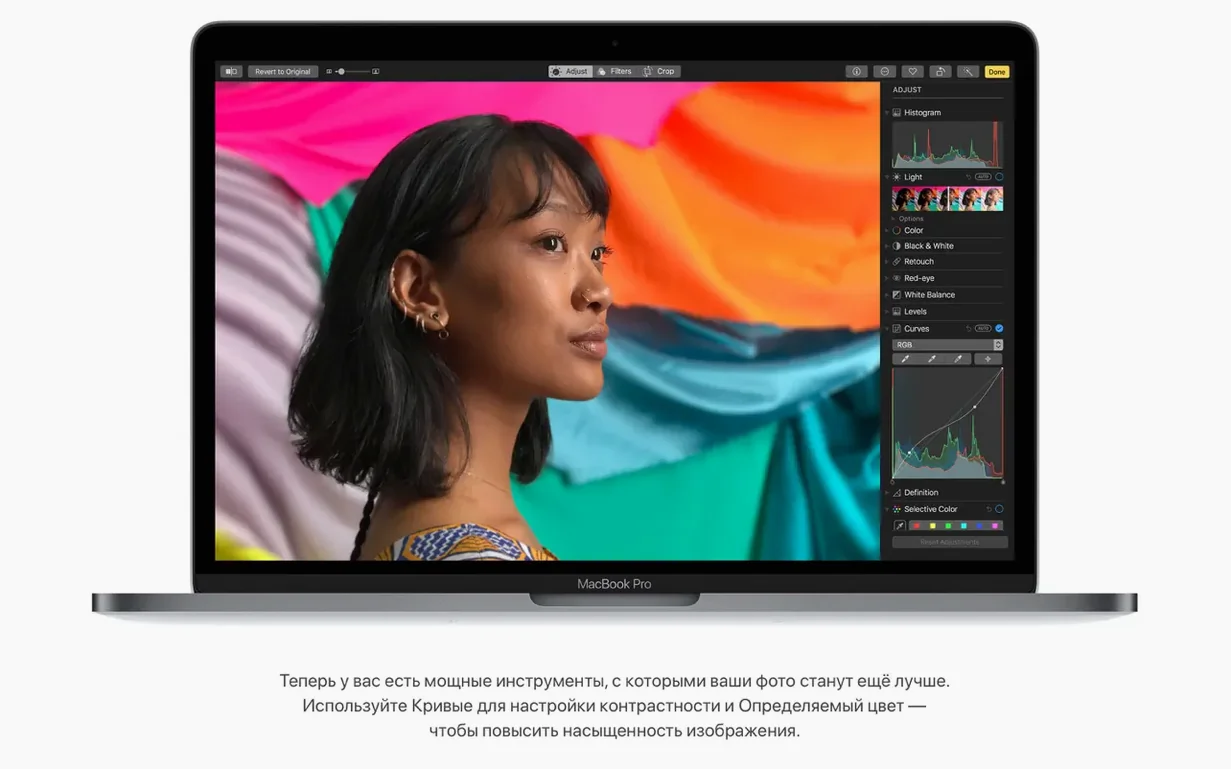Switch to the Crop tab
The width and height of the screenshot is (1231, 769).
659,72
